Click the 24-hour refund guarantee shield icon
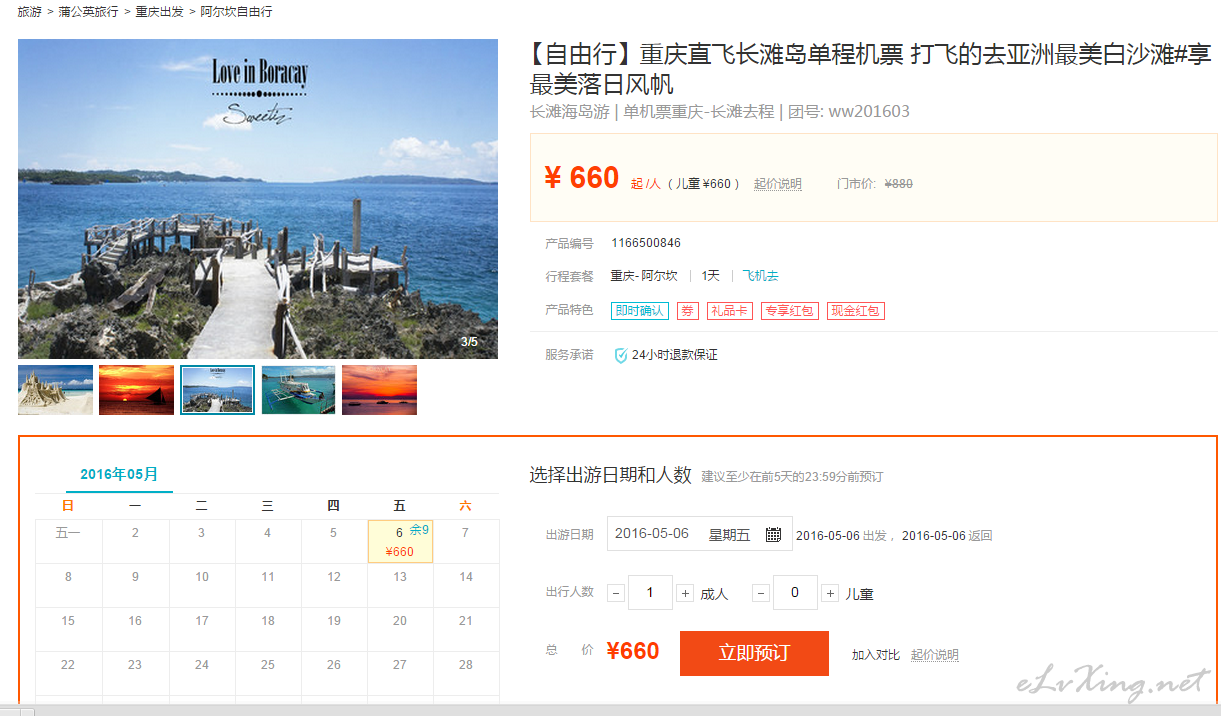The image size is (1221, 716). (620, 355)
